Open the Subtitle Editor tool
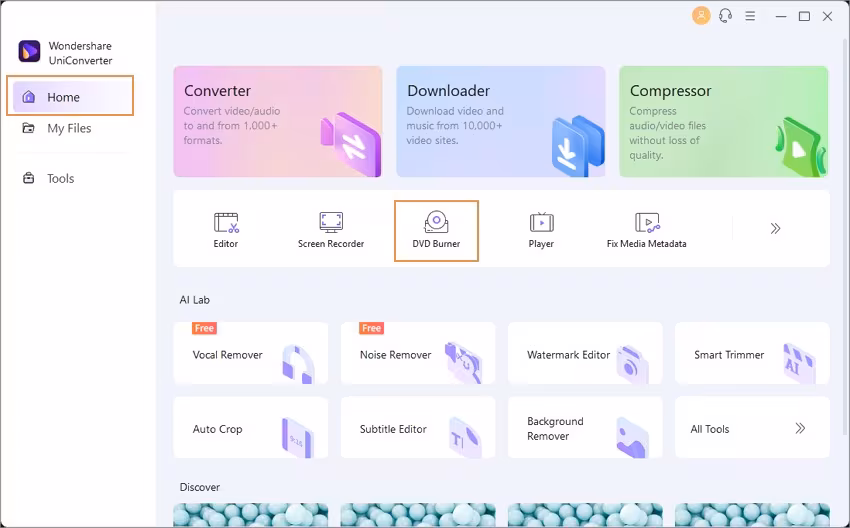Screen dimensions: 850x528 [417, 427]
